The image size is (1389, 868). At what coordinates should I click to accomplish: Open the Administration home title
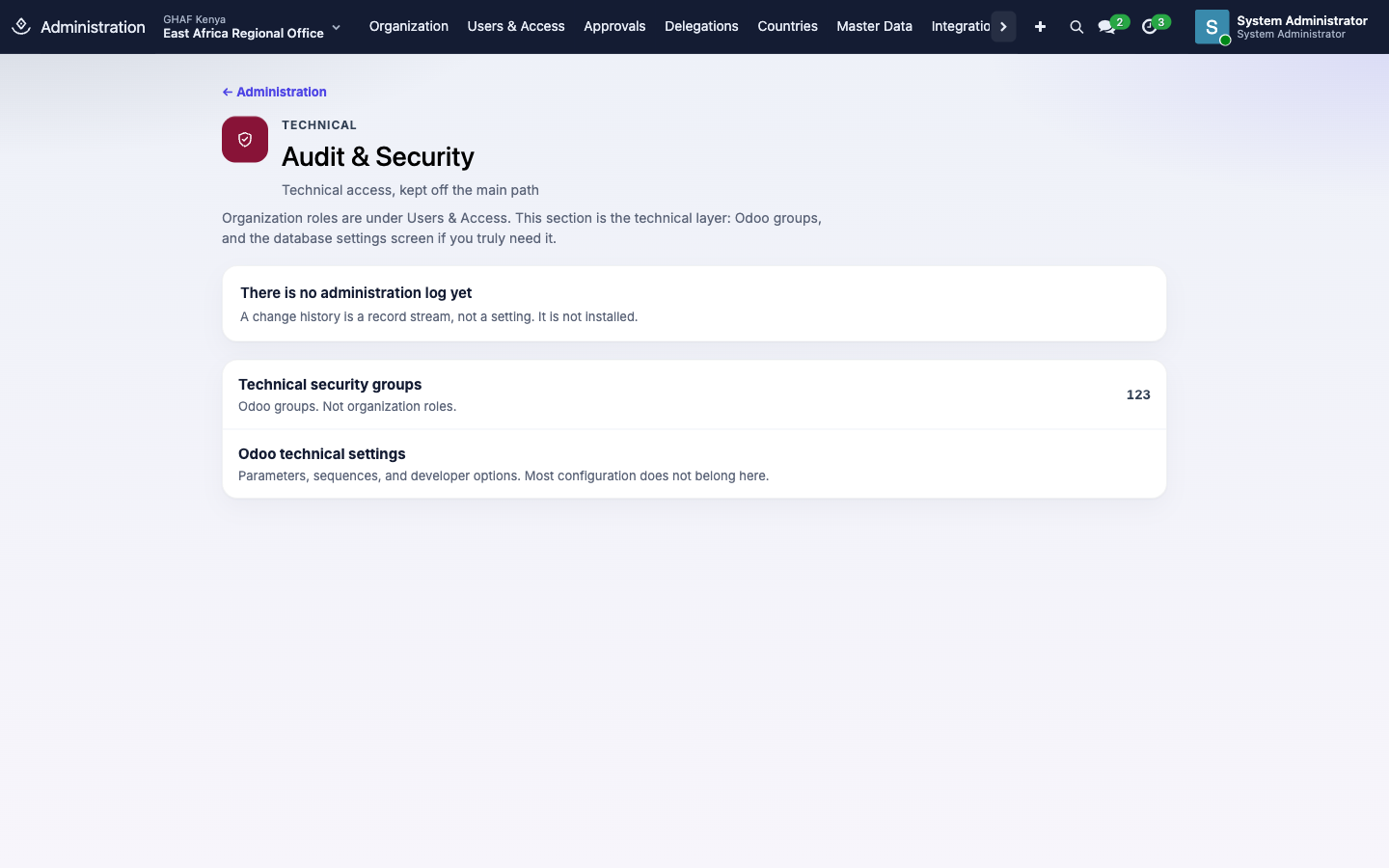click(93, 27)
